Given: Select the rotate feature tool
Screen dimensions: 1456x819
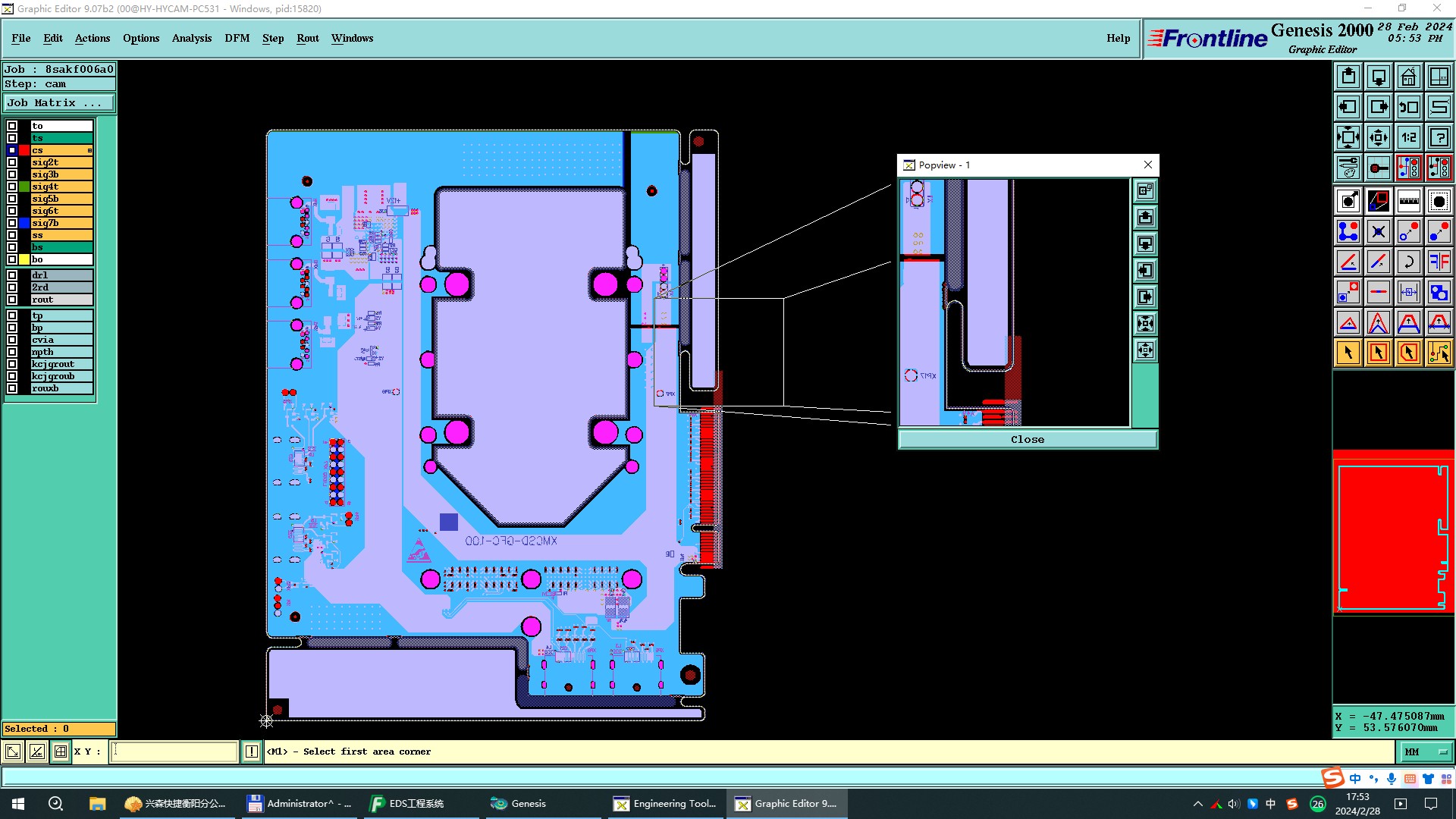Looking at the screenshot, I should (x=1408, y=262).
